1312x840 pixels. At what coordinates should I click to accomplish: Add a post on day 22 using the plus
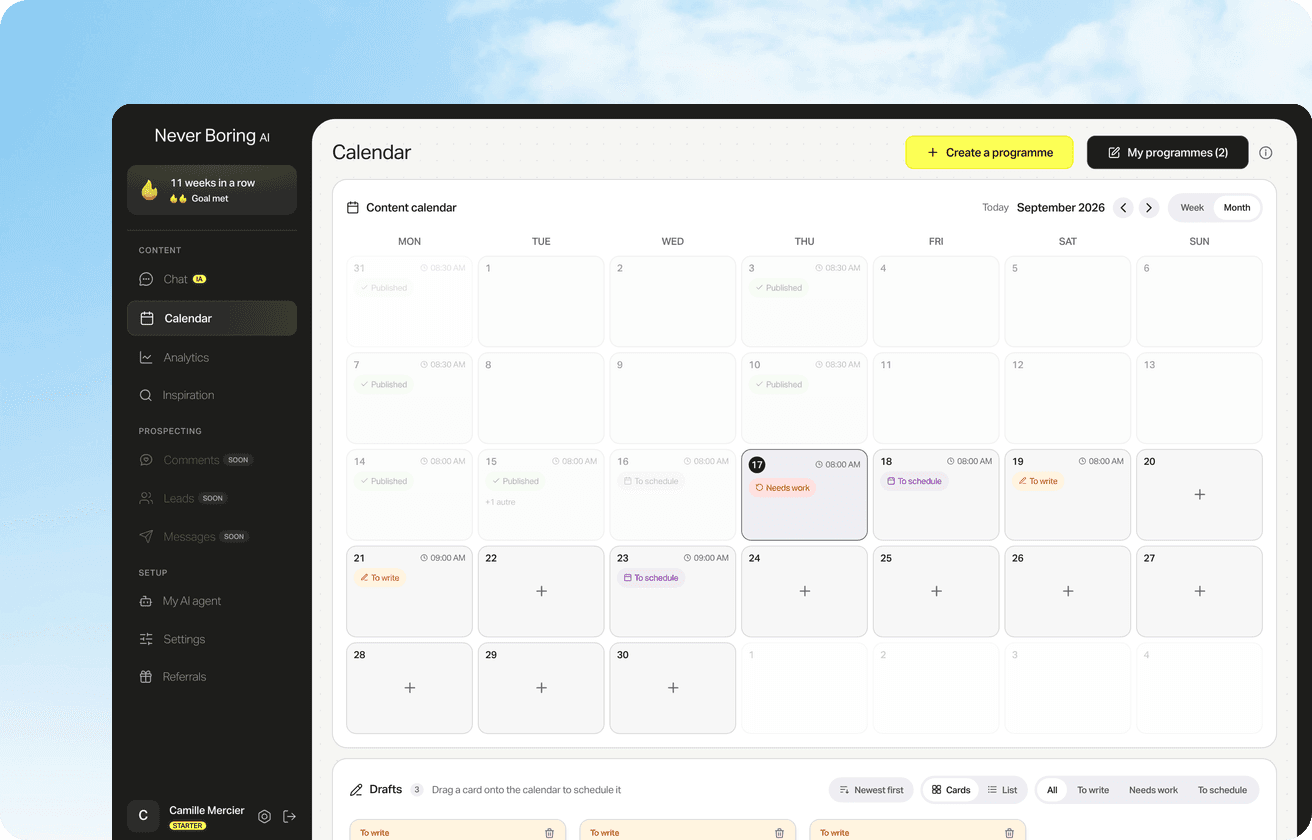point(541,591)
